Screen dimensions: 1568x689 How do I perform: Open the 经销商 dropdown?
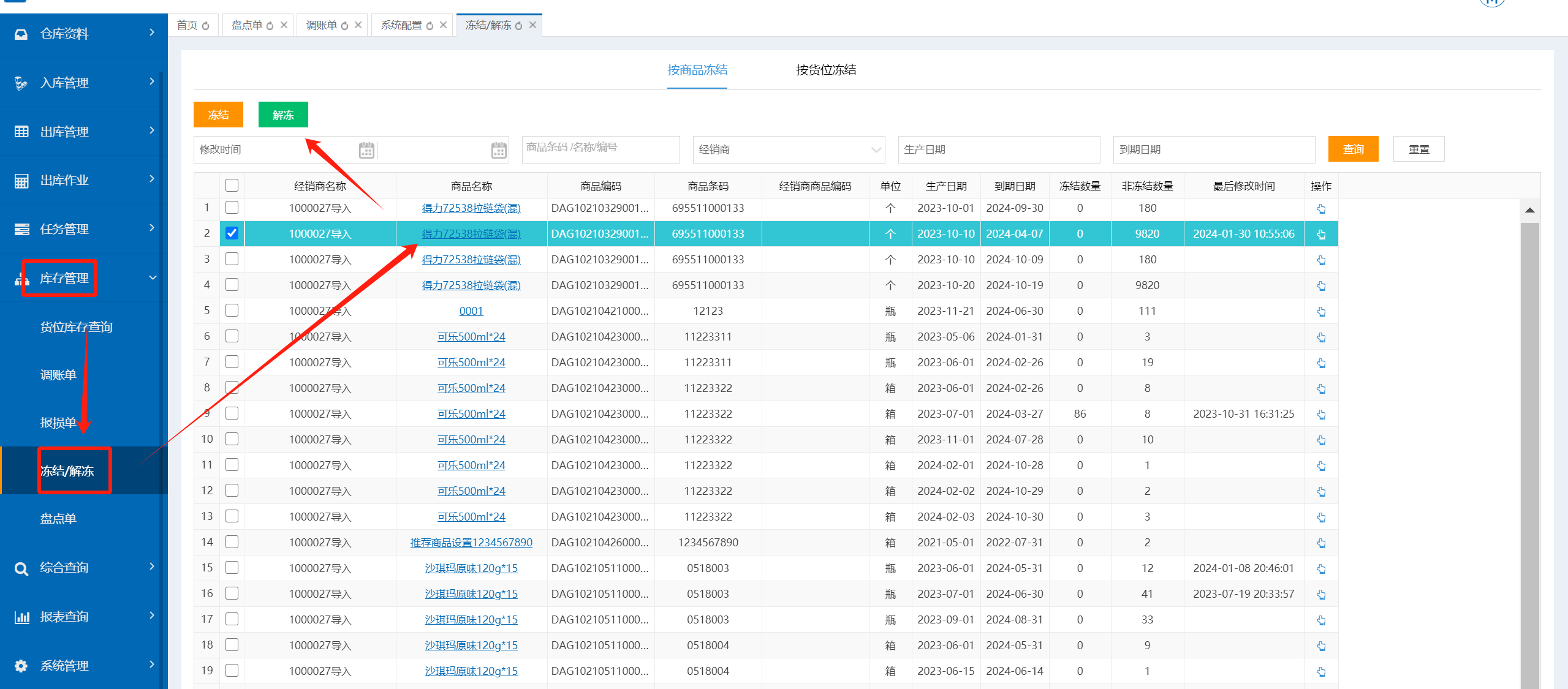788,150
